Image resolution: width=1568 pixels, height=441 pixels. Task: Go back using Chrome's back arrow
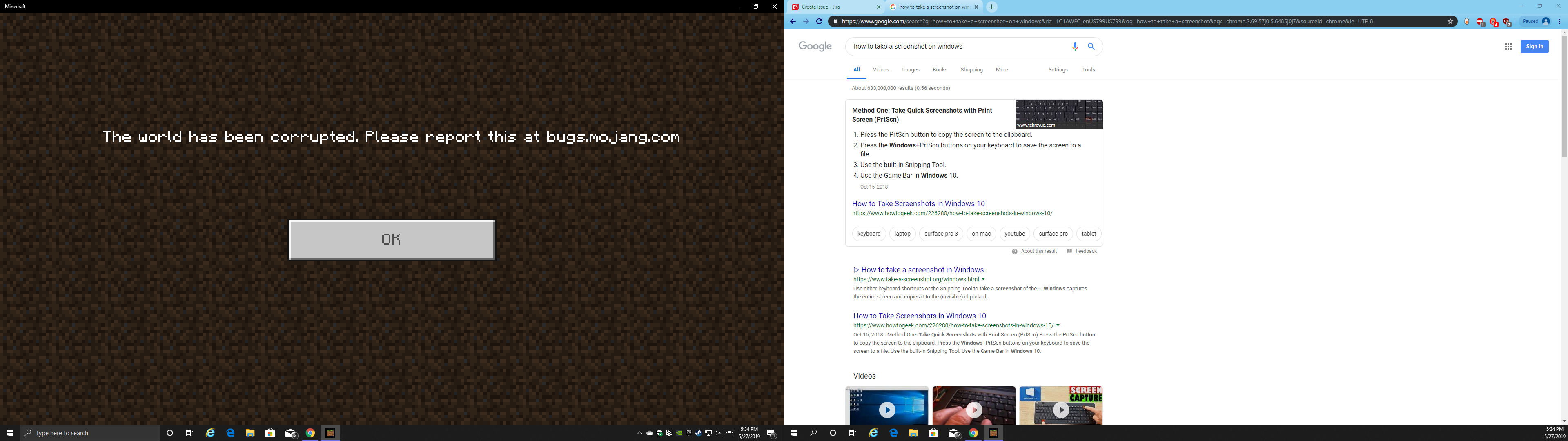(793, 21)
